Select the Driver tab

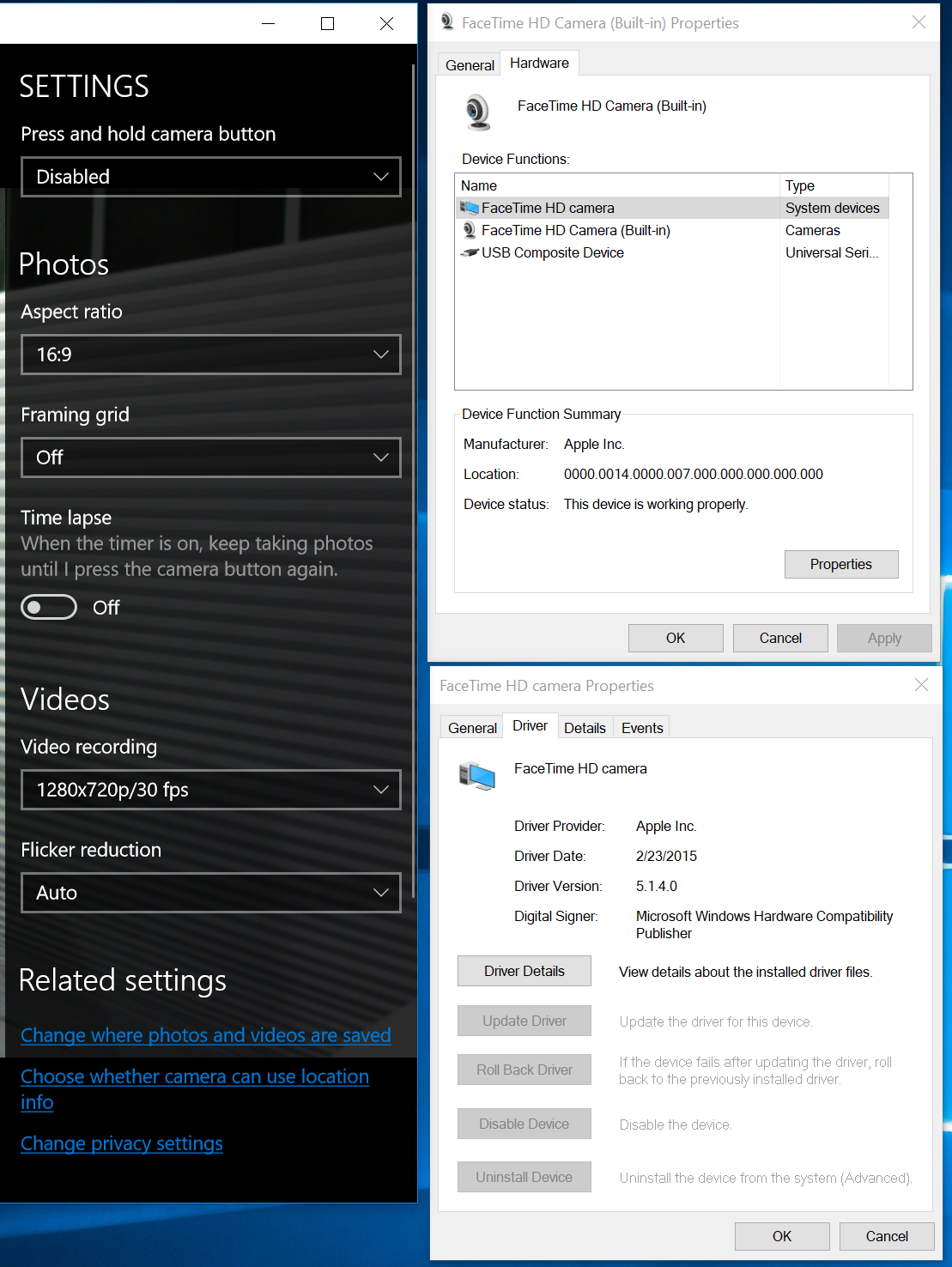(530, 725)
